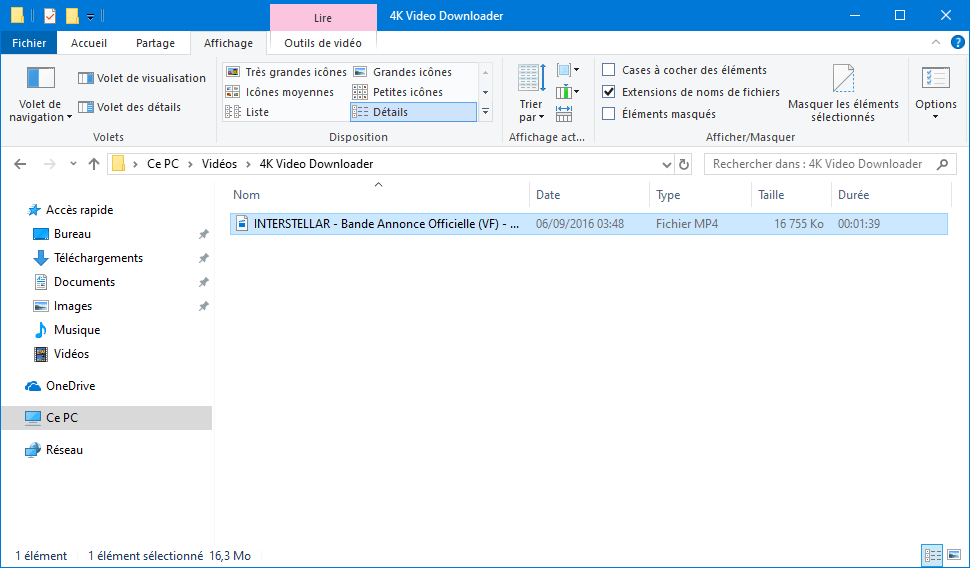Expand the Disposition layout gallery
Viewport: 970px width, 568px height.
(x=486, y=112)
